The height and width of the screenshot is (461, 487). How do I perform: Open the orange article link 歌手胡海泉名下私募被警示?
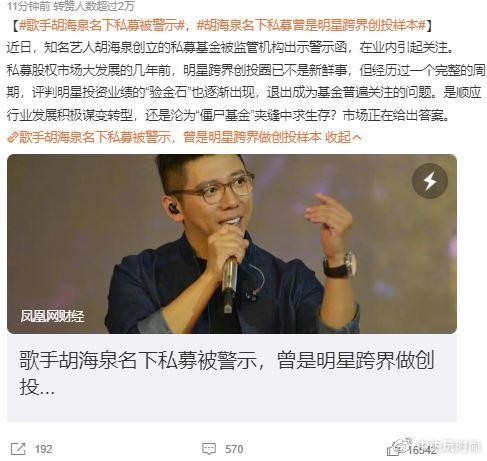tap(95, 137)
